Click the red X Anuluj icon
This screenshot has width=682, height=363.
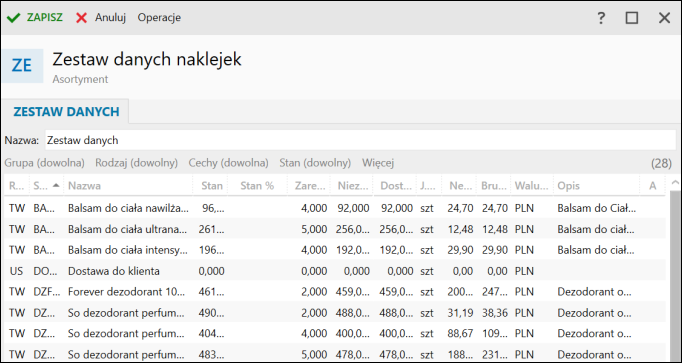pos(81,18)
